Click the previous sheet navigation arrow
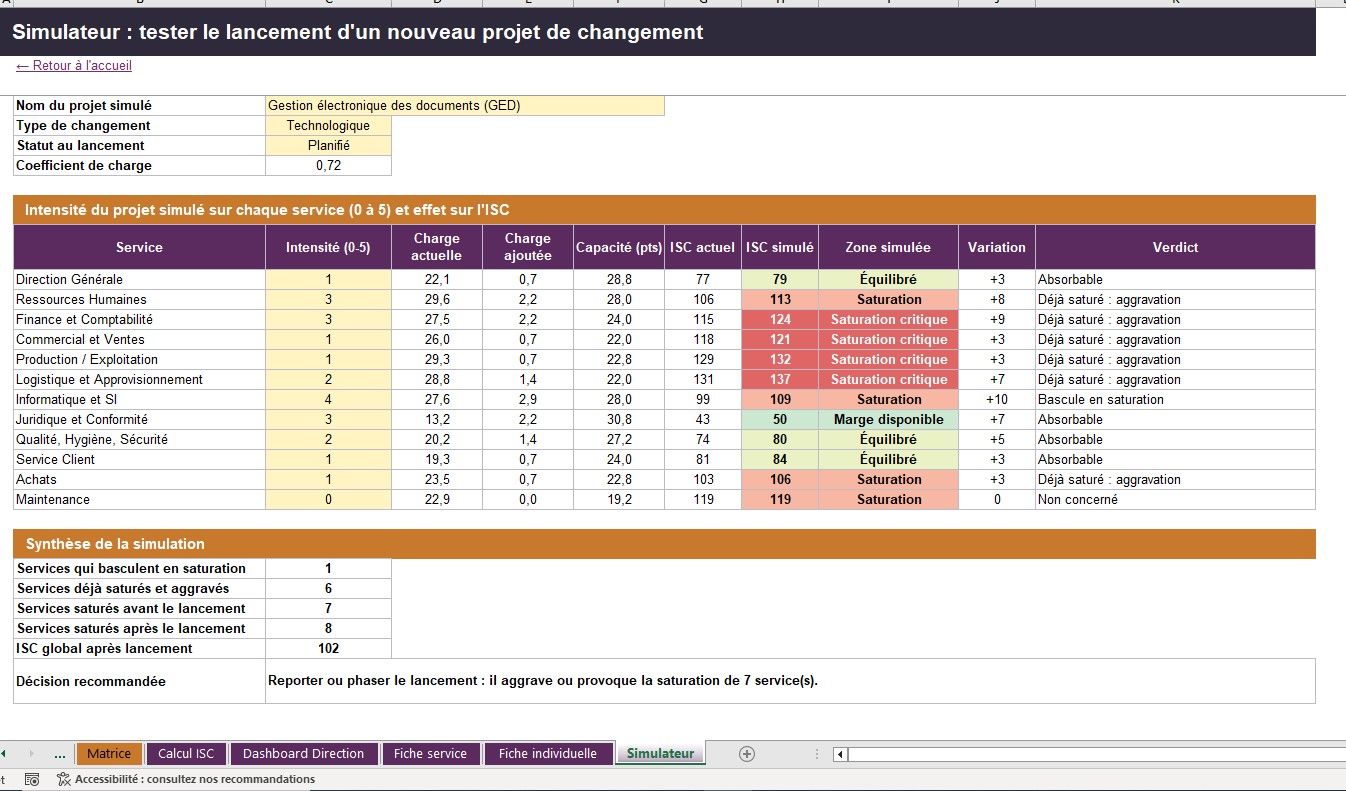The image size is (1346, 791). point(4,754)
